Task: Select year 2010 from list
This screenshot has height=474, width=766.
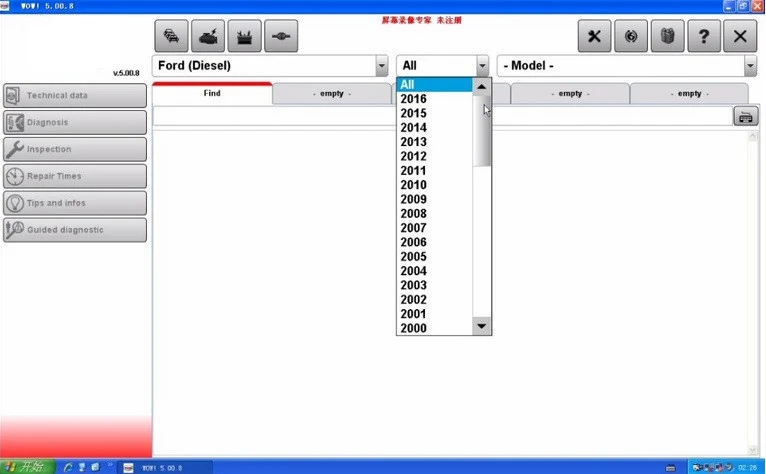Action: pyautogui.click(x=434, y=185)
